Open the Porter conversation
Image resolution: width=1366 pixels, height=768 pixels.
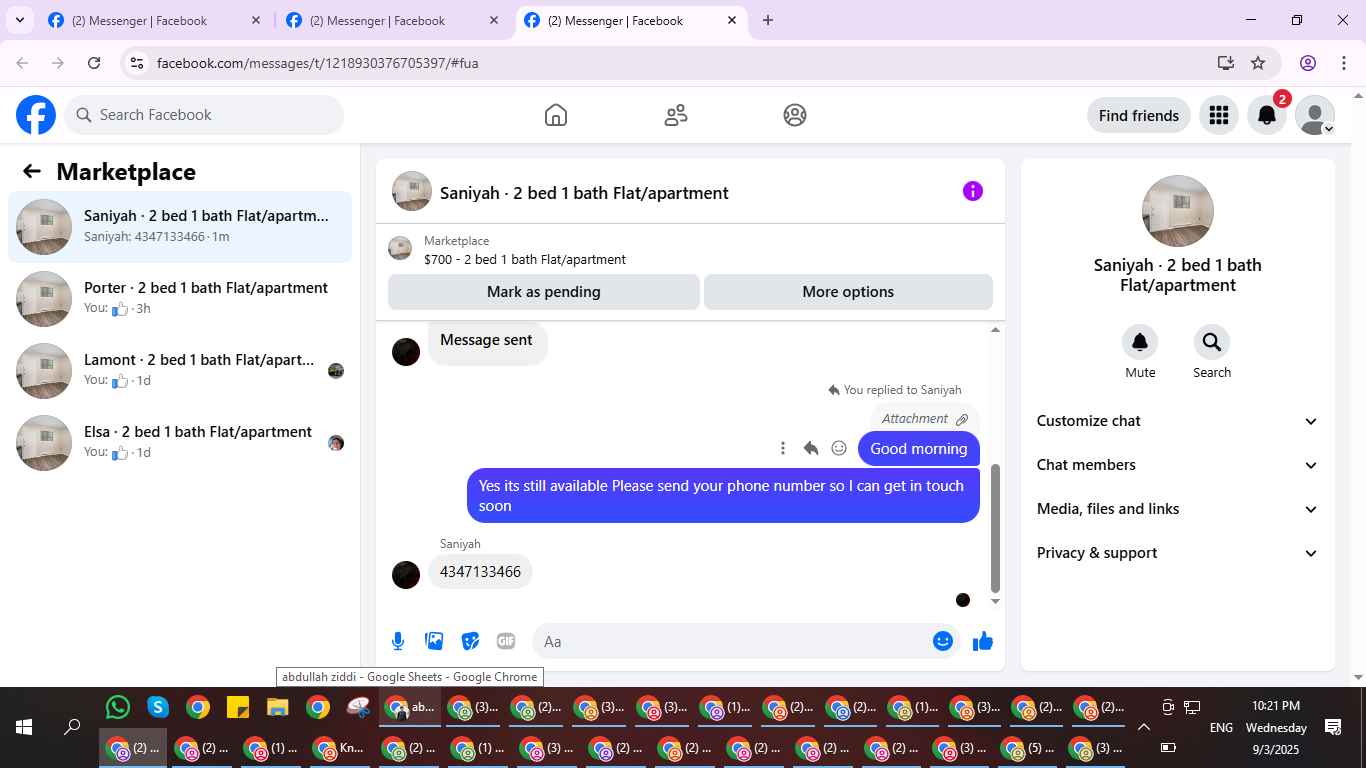(x=180, y=299)
